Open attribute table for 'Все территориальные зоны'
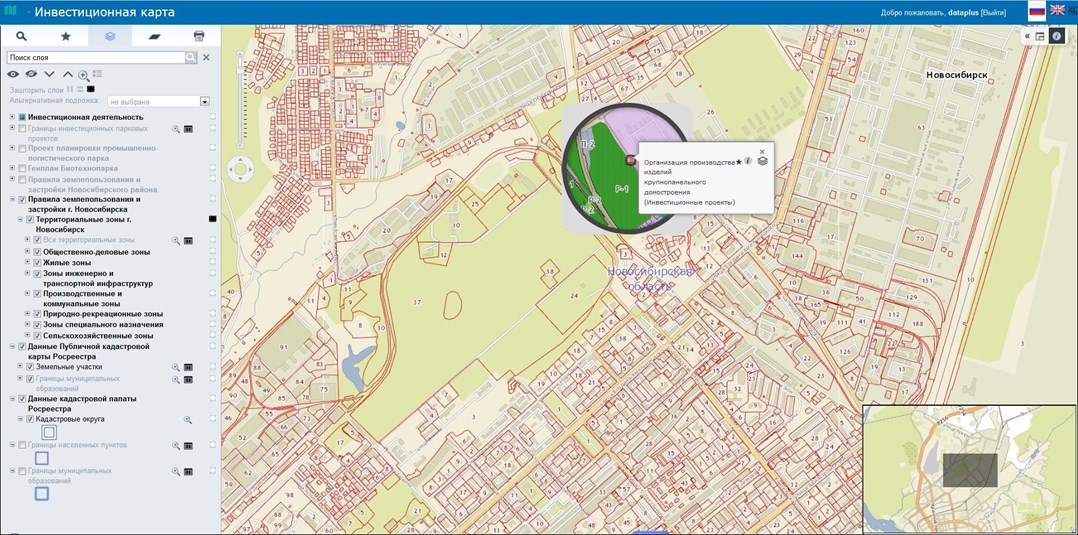This screenshot has height=535, width=1078. (188, 241)
